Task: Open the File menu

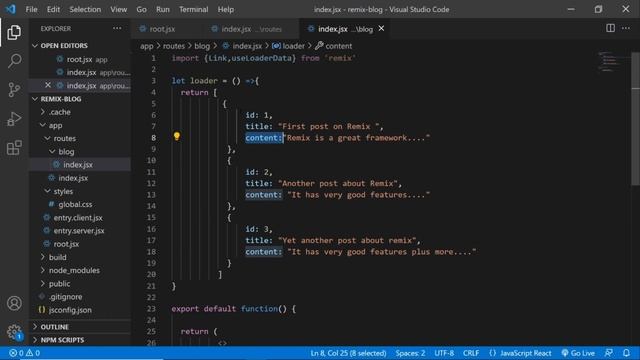Action: pyautogui.click(x=31, y=9)
